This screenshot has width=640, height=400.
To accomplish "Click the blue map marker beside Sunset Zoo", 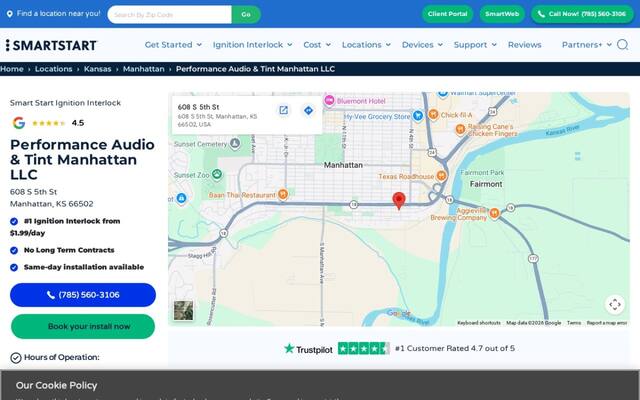I will point(182,199).
